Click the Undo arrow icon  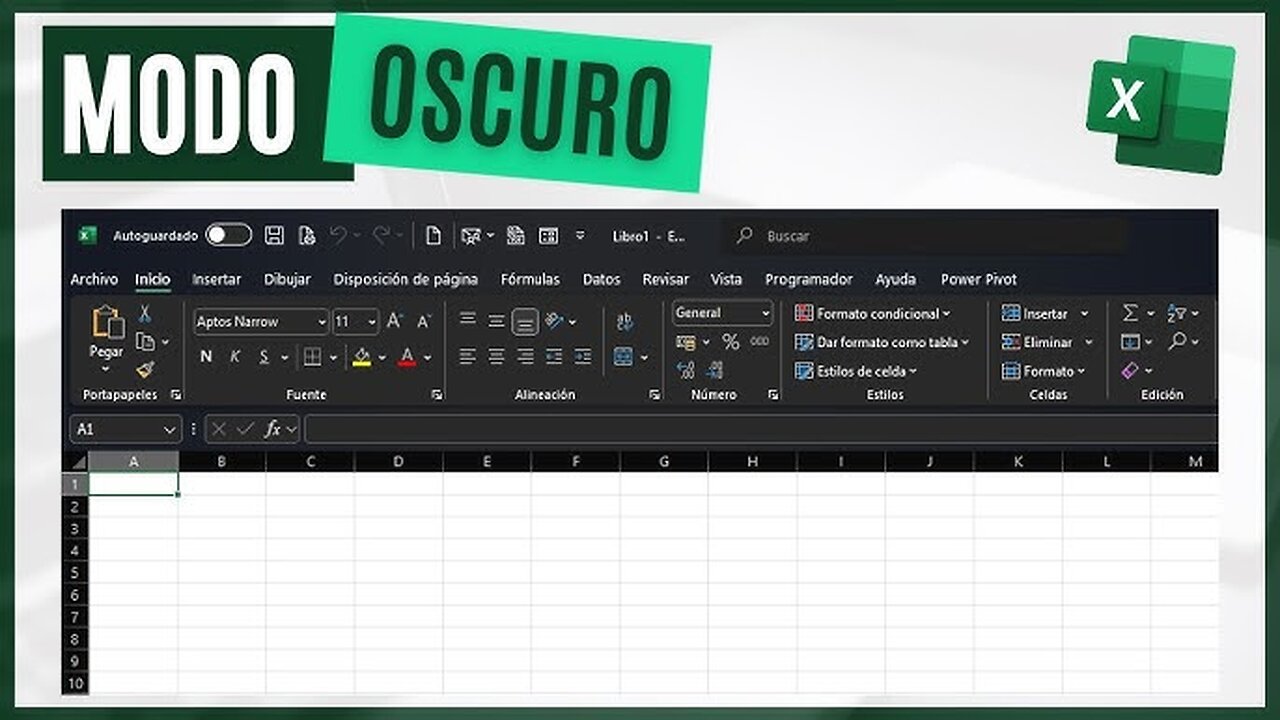[338, 235]
